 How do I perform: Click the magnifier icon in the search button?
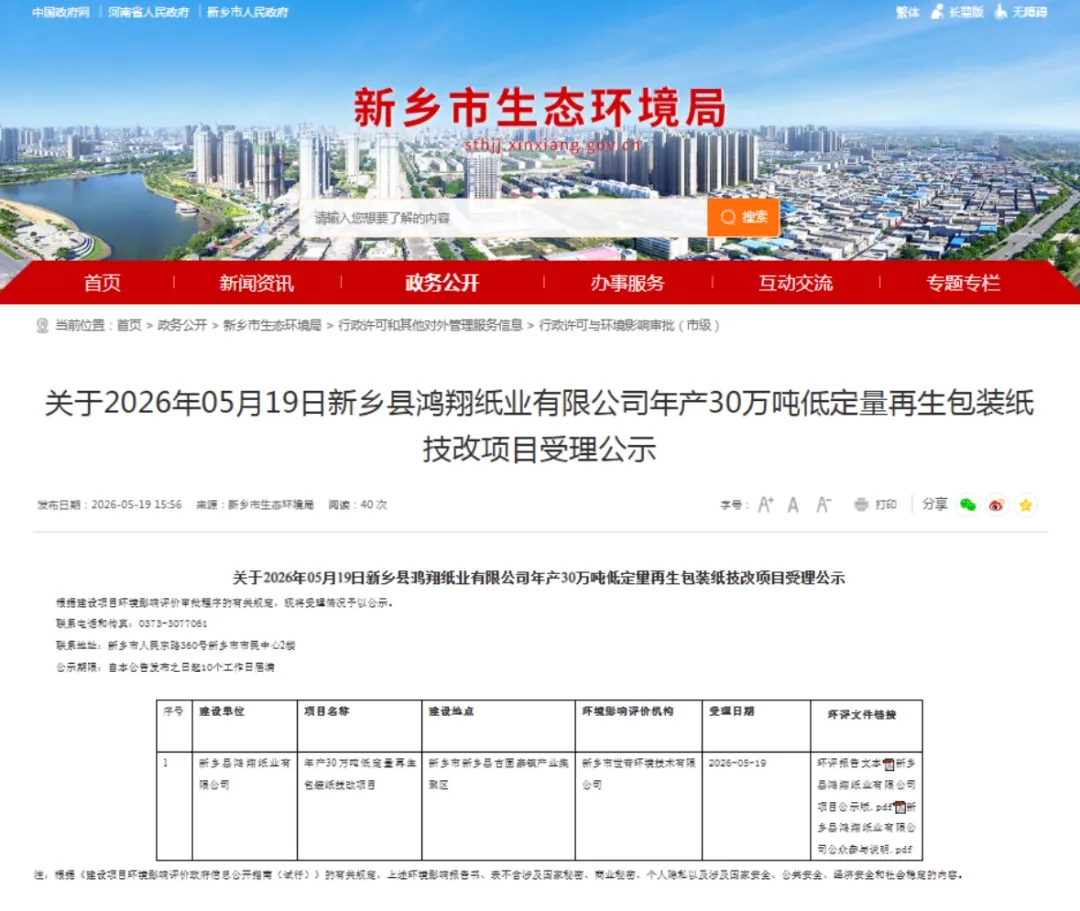(728, 217)
